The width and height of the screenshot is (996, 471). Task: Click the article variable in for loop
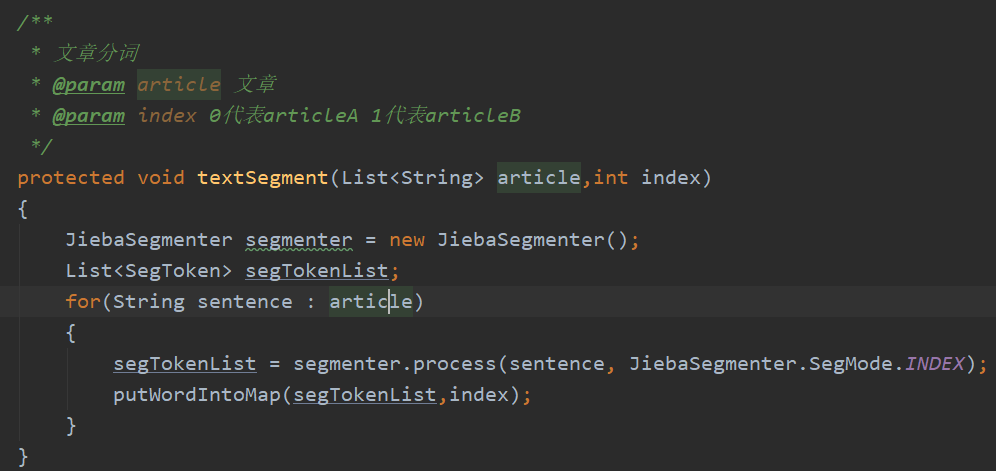(x=371, y=301)
